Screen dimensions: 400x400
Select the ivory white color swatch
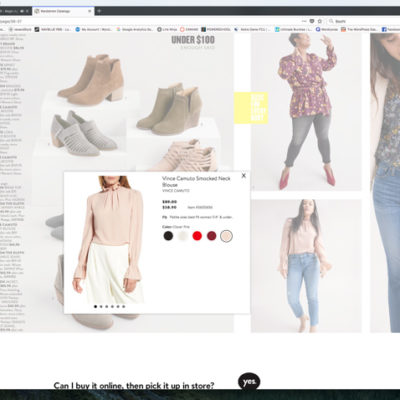point(183,236)
